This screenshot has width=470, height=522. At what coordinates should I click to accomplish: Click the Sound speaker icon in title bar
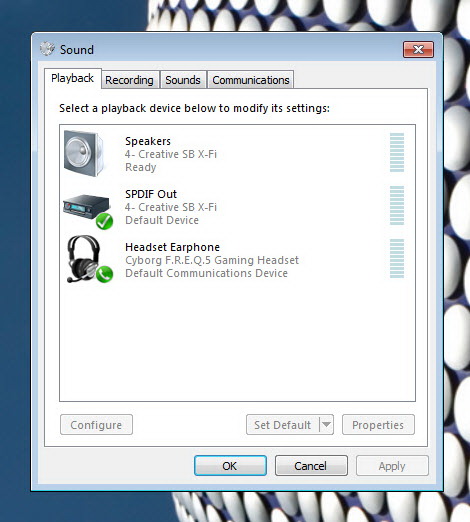tap(47, 49)
